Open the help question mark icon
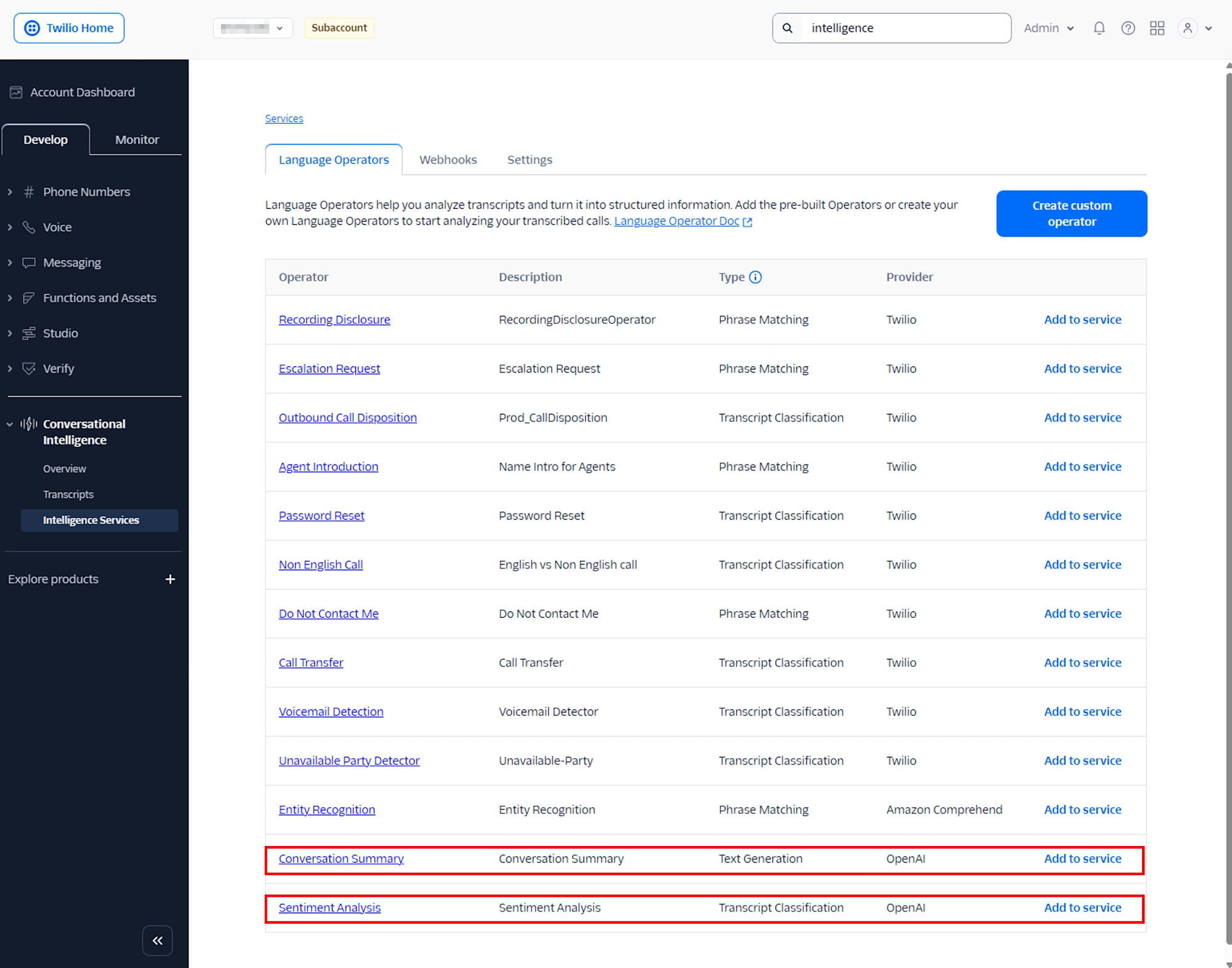The height and width of the screenshot is (968, 1232). click(1128, 28)
